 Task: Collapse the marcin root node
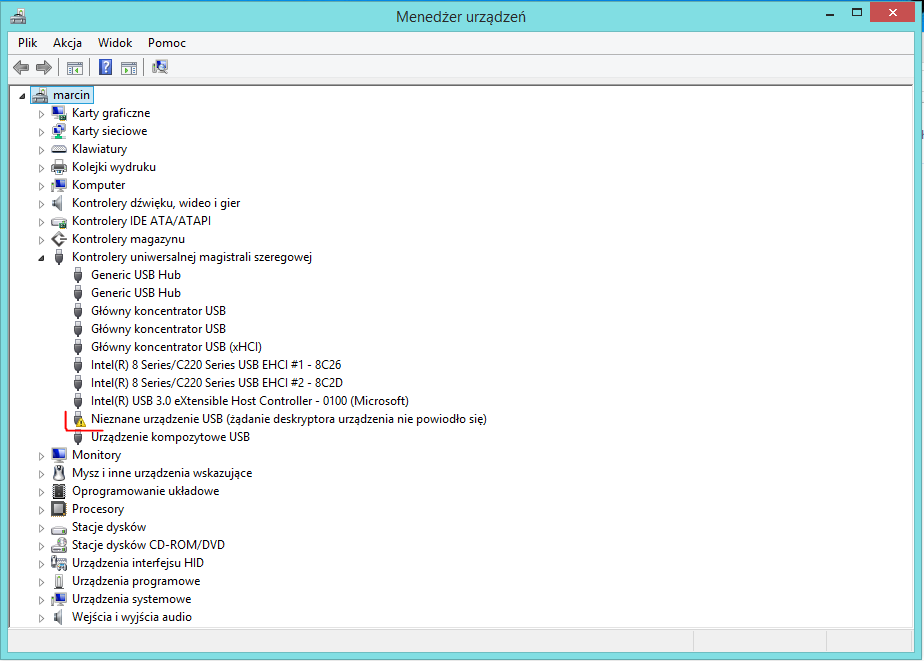click(22, 96)
